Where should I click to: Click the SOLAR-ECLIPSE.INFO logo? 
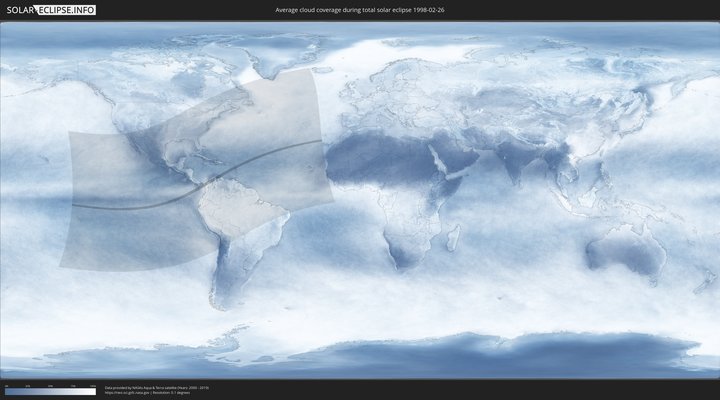pos(51,10)
